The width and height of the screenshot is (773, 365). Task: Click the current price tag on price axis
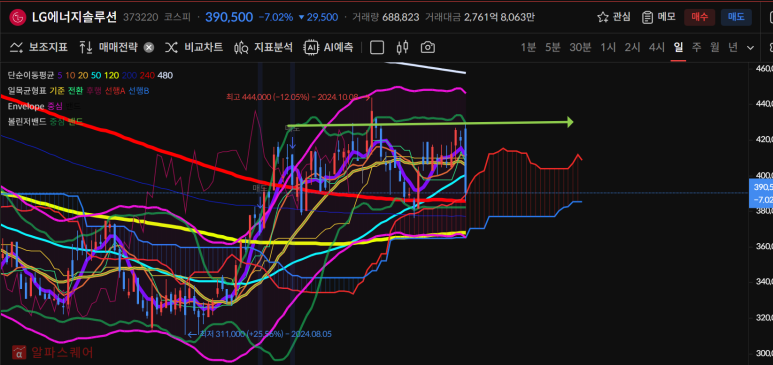pyautogui.click(x=761, y=193)
